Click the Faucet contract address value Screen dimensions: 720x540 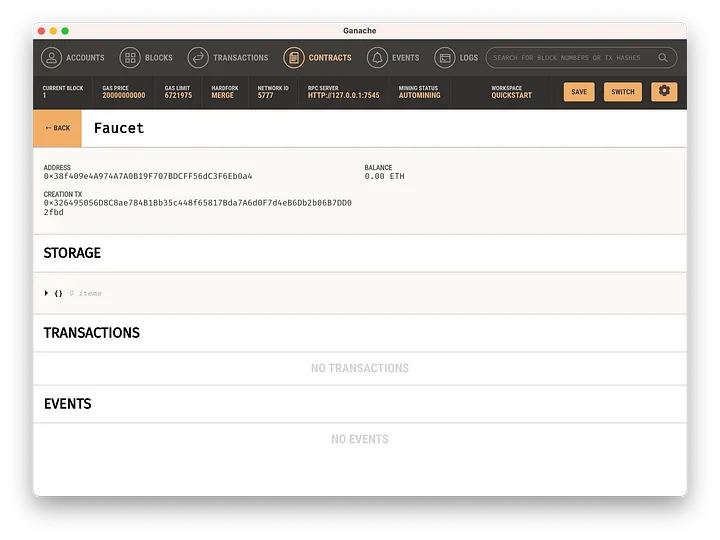147,176
